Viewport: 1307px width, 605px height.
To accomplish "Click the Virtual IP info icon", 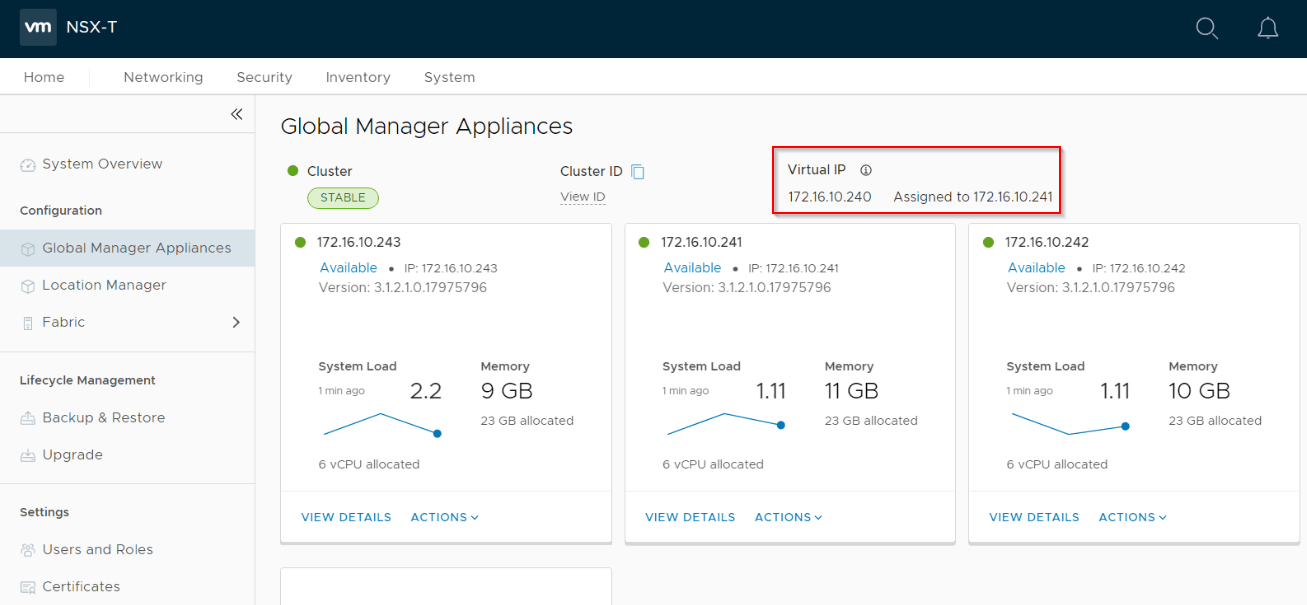I will coord(866,170).
